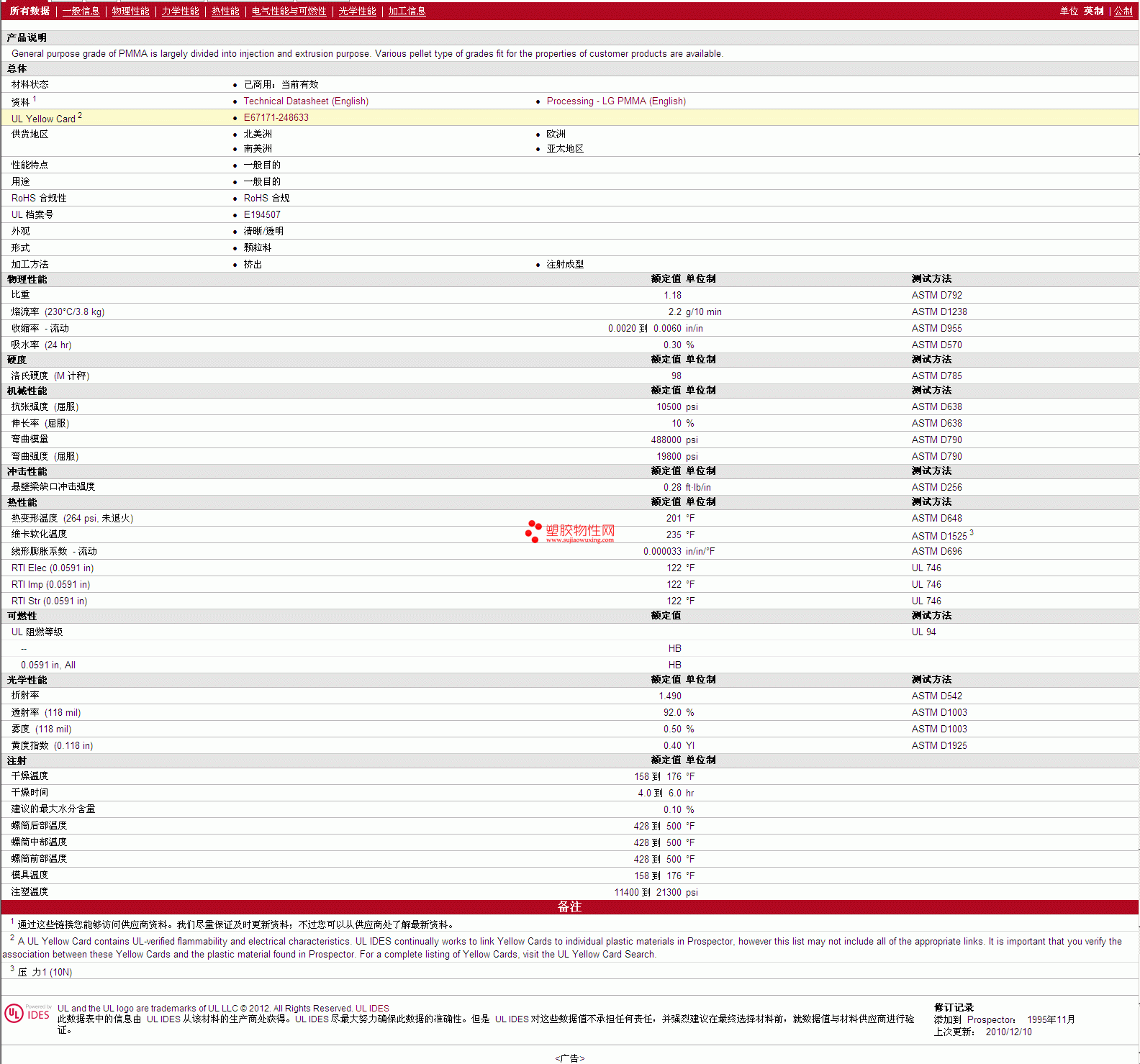The image size is (1140, 1064).
Task: Select tensile strength value 10500
Action: point(669,407)
